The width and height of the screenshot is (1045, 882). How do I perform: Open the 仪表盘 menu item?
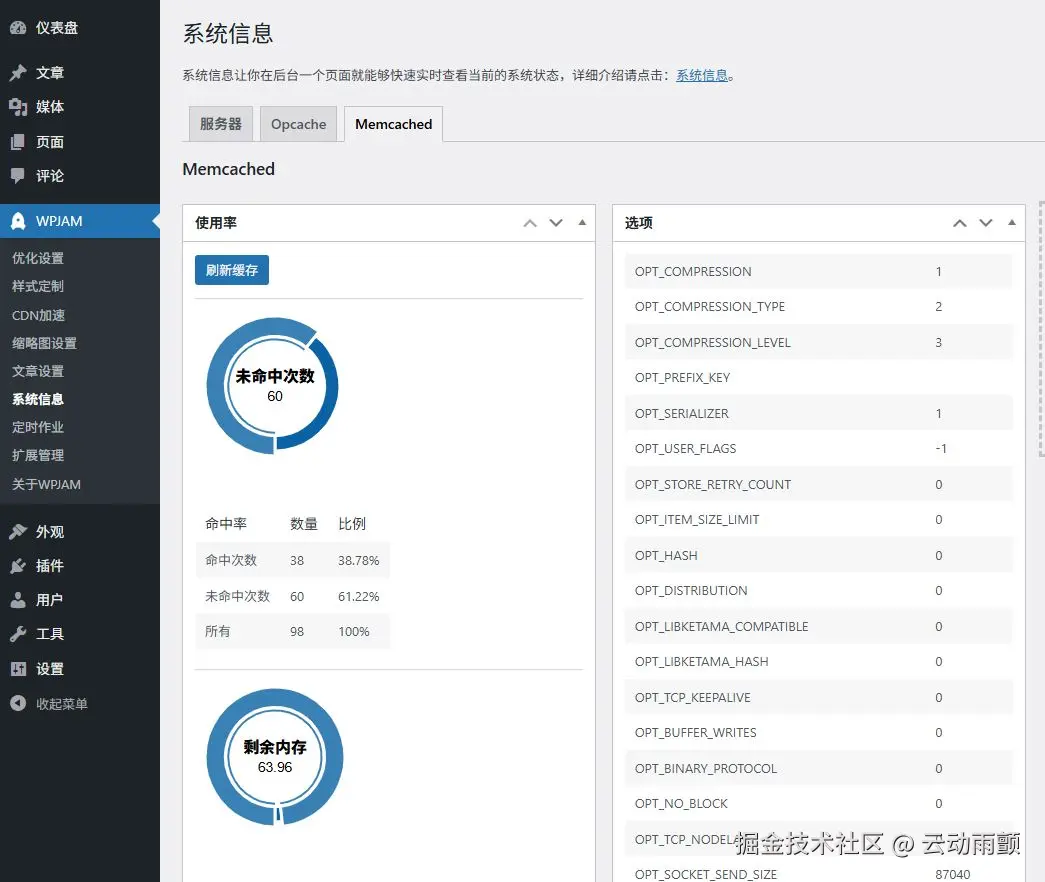click(57, 27)
